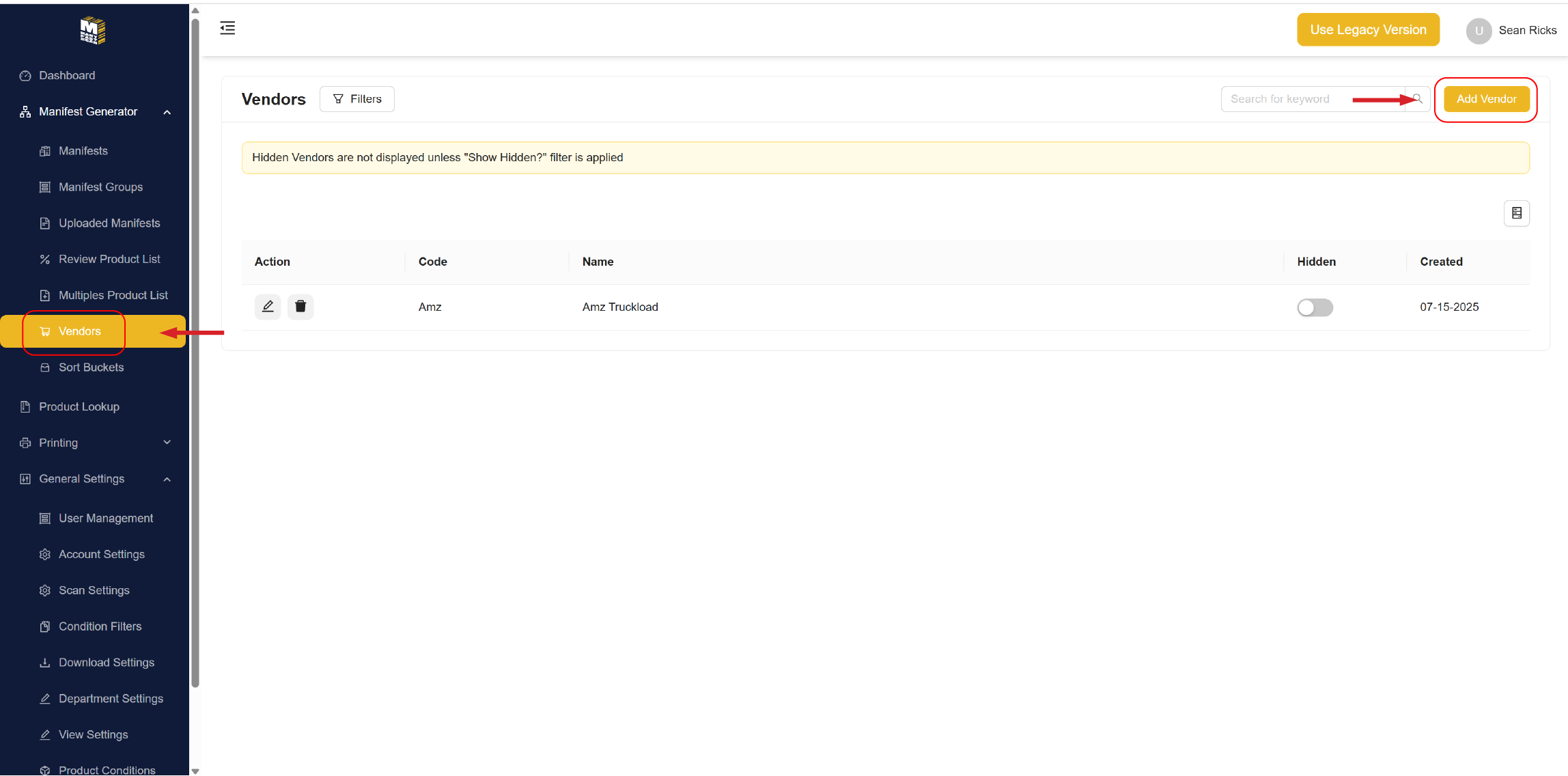Open the Dashboard page

click(67, 75)
